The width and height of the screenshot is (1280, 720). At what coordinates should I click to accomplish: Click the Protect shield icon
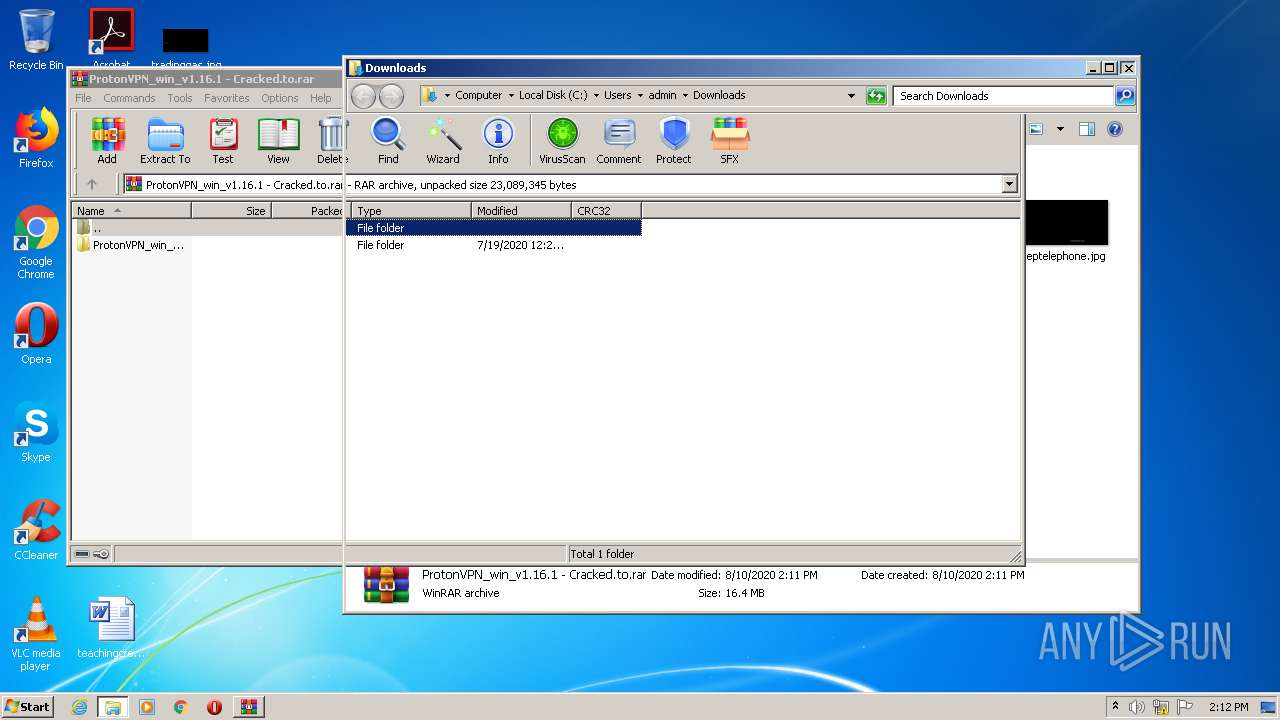point(674,140)
